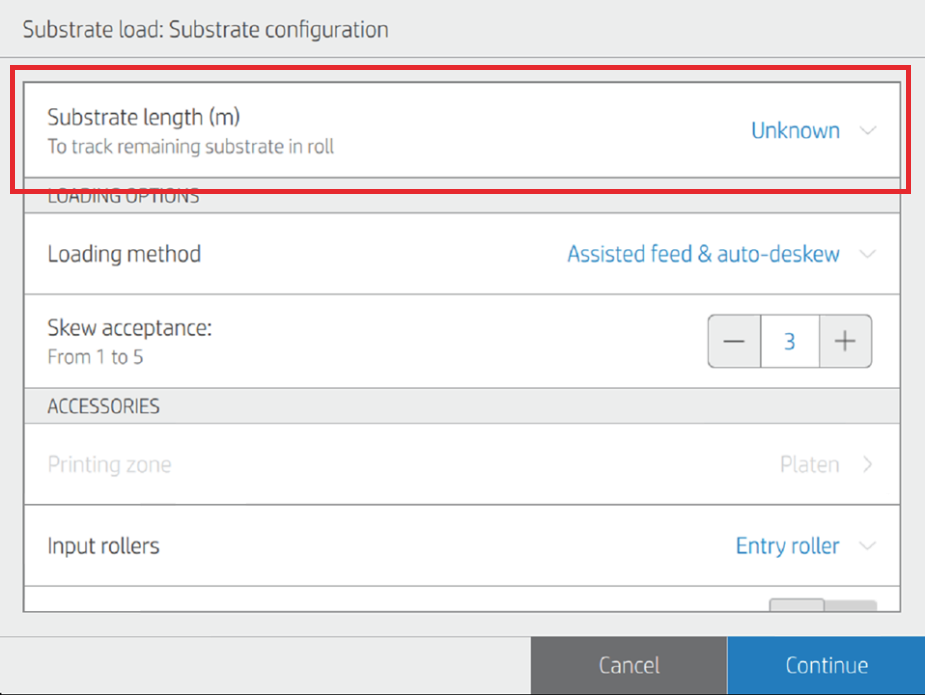This screenshot has height=695, width=925.
Task: Click the Unknown substrate length value
Action: click(795, 130)
